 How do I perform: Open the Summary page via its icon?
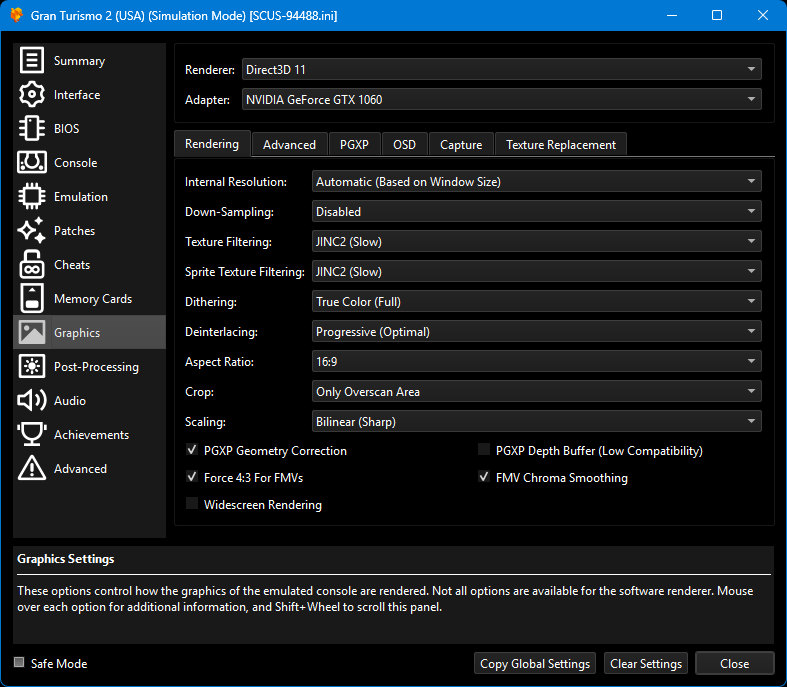pyautogui.click(x=32, y=61)
